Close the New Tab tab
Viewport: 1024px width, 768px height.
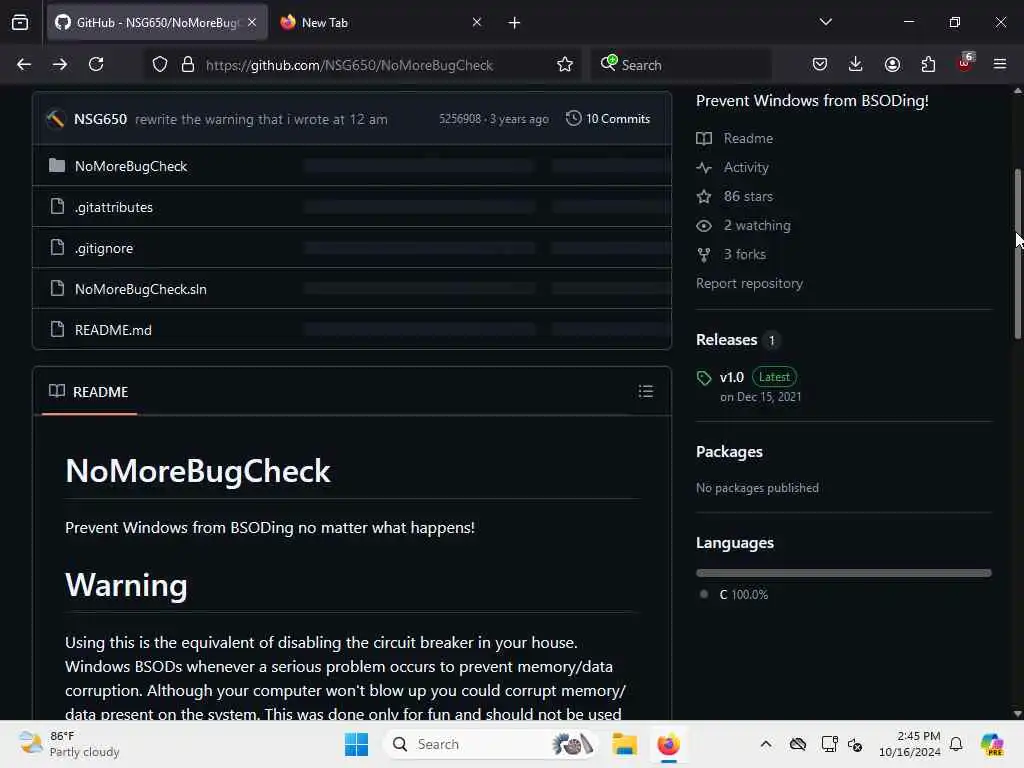pyautogui.click(x=477, y=22)
